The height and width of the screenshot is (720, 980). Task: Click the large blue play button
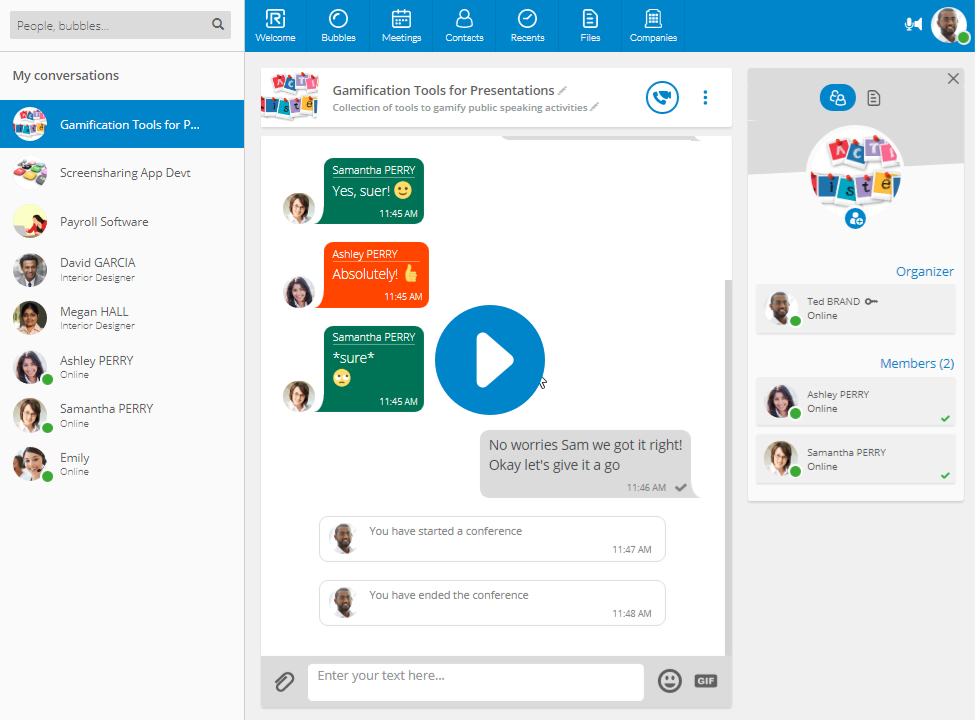click(489, 360)
